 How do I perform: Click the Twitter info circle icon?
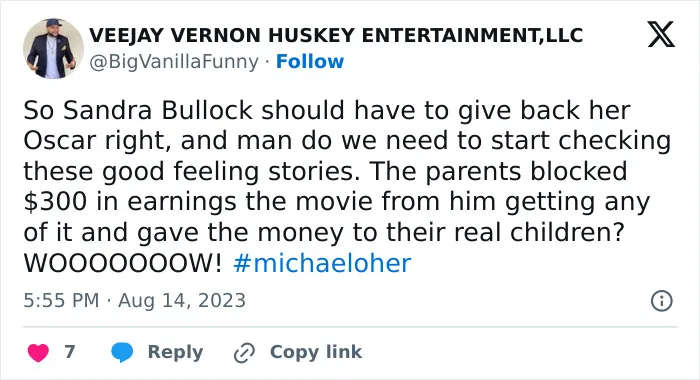[x=662, y=301]
